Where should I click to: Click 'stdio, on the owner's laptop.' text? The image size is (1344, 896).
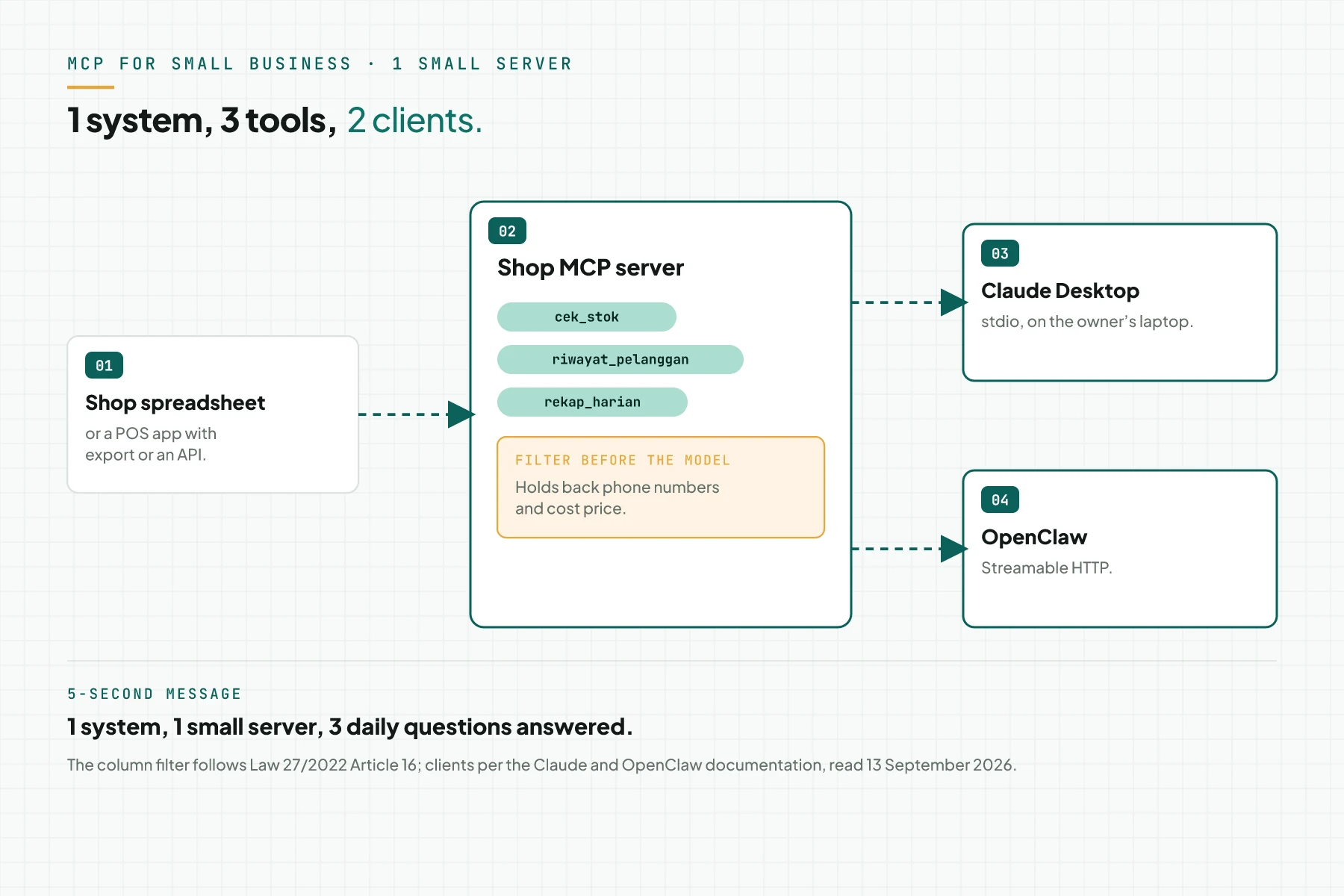coord(1087,321)
